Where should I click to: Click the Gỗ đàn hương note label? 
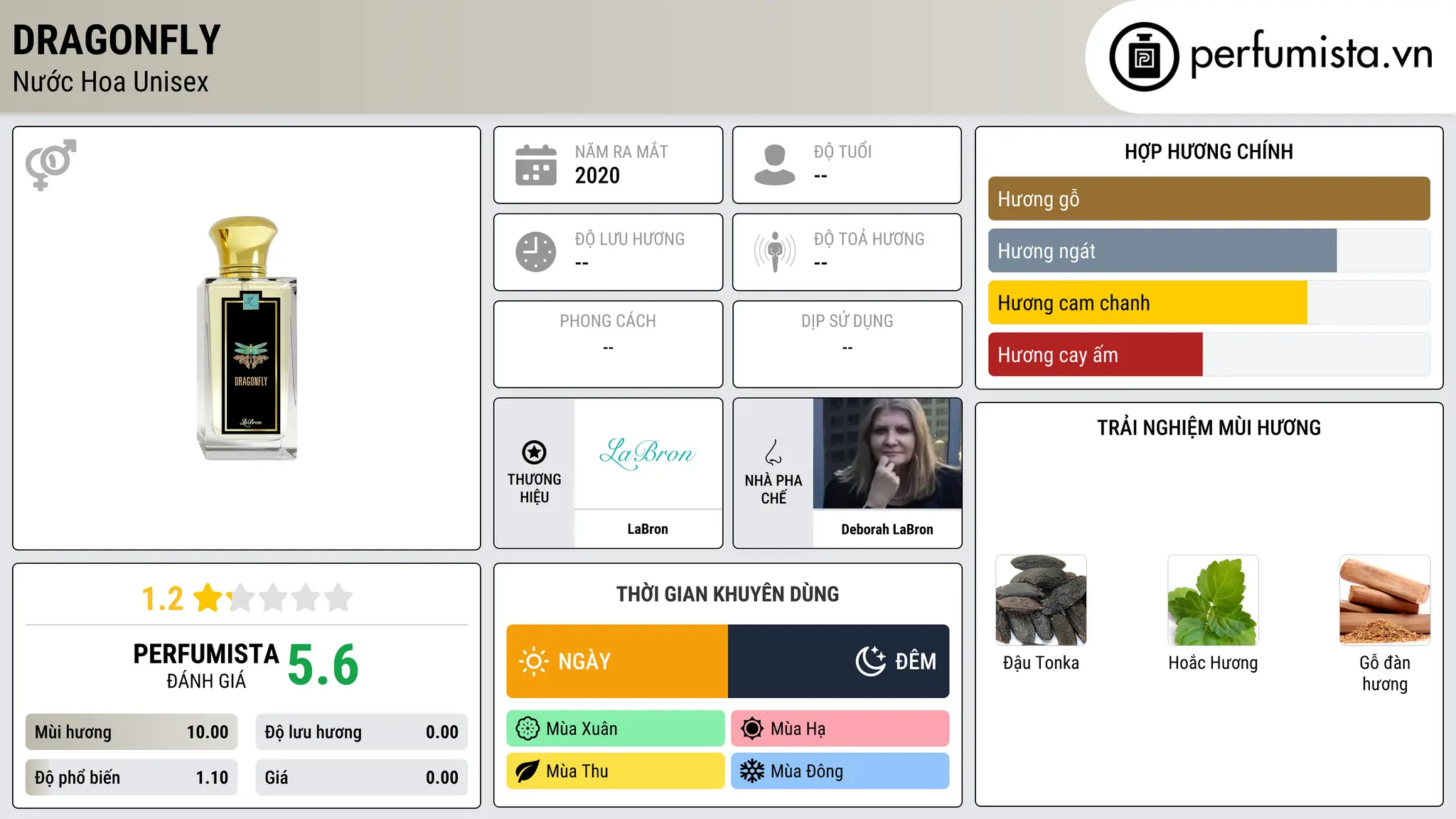(1385, 673)
